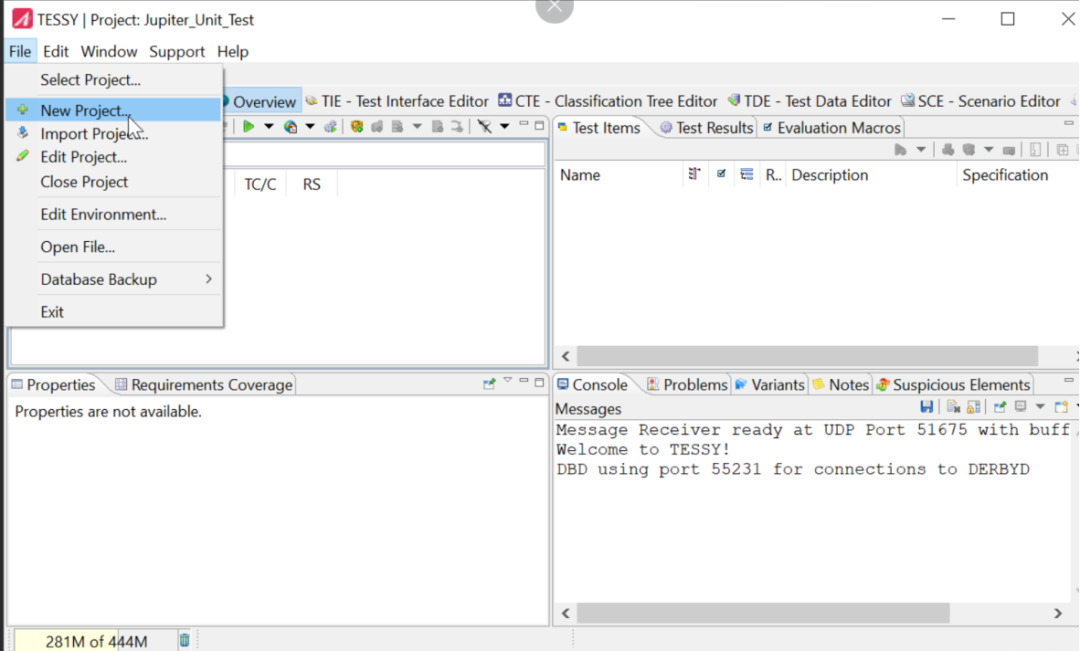Click the clear console icon

(x=953, y=407)
